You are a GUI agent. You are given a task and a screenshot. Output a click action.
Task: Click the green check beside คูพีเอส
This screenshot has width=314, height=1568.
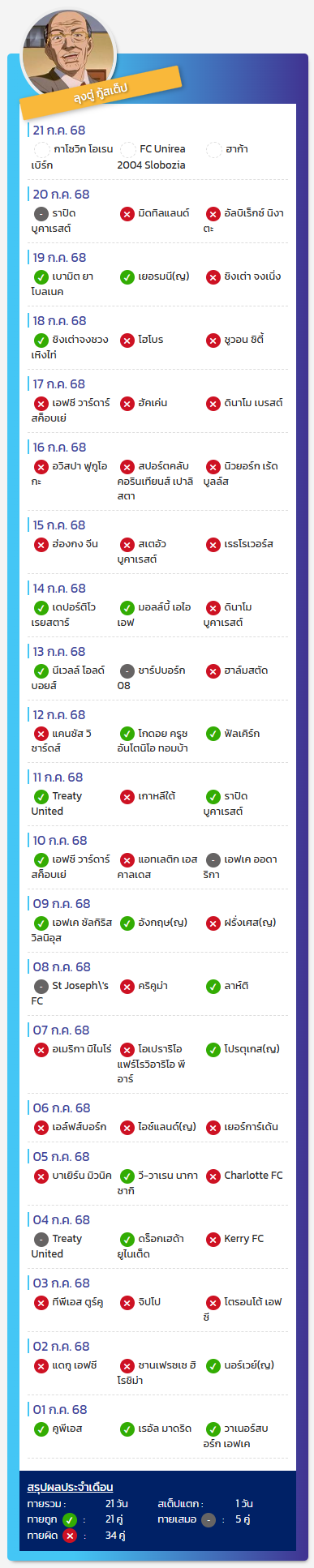coord(41,1429)
